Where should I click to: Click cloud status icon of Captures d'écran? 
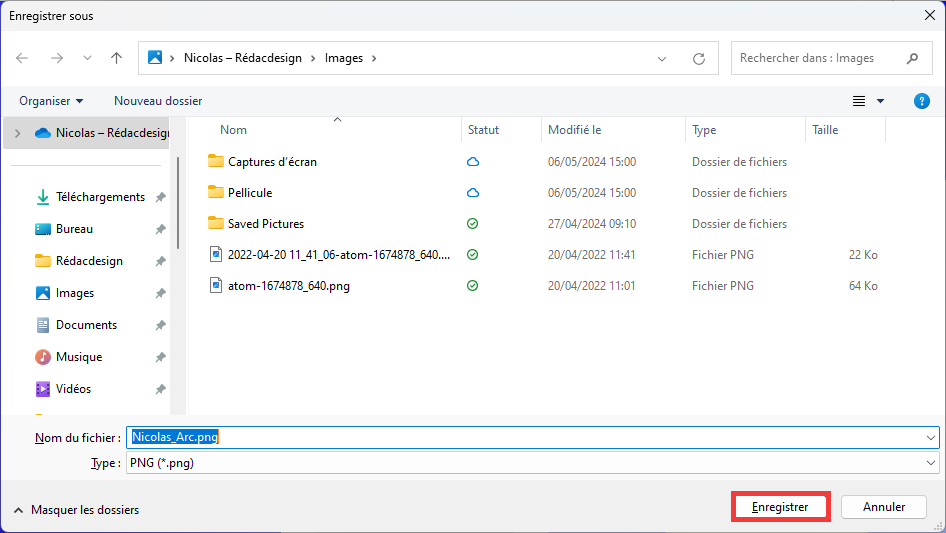point(473,162)
